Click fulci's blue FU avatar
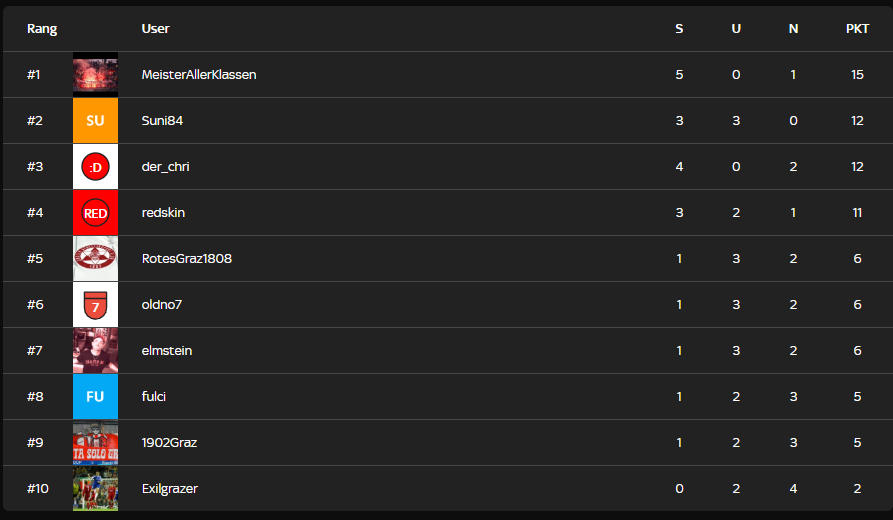The width and height of the screenshot is (893, 520). pyautogui.click(x=95, y=397)
